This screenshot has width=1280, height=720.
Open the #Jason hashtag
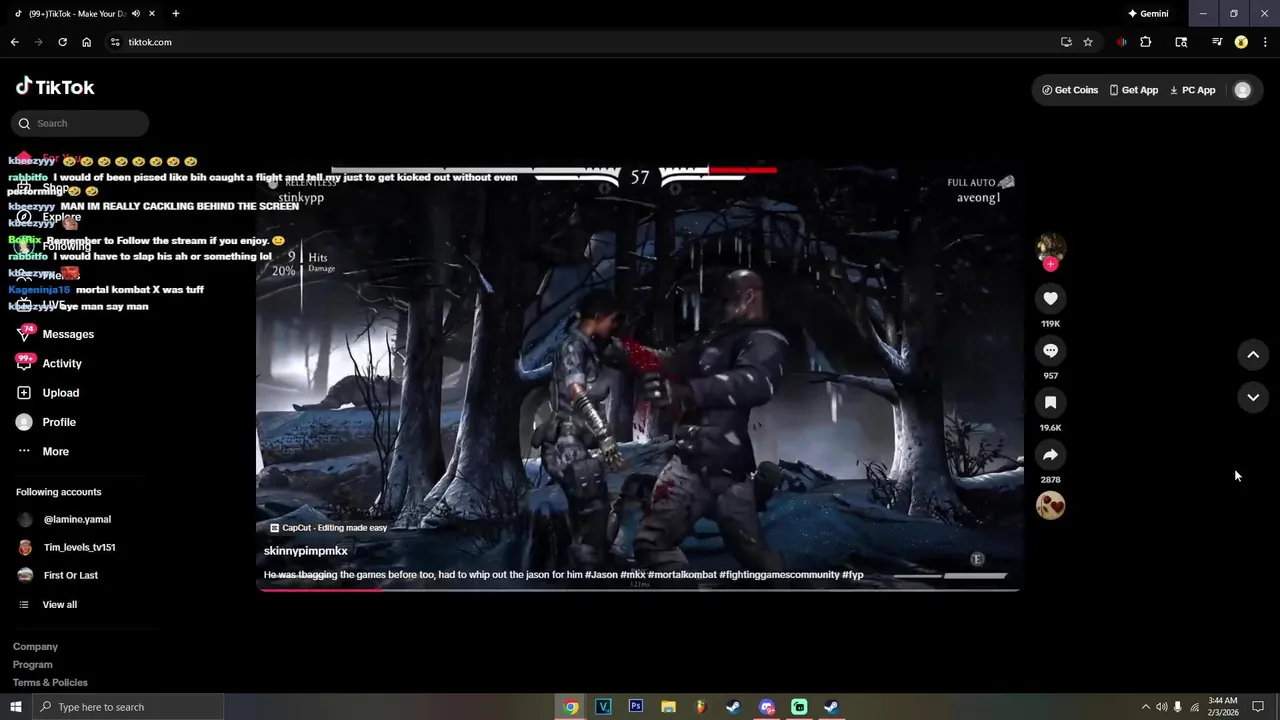pyautogui.click(x=600, y=575)
